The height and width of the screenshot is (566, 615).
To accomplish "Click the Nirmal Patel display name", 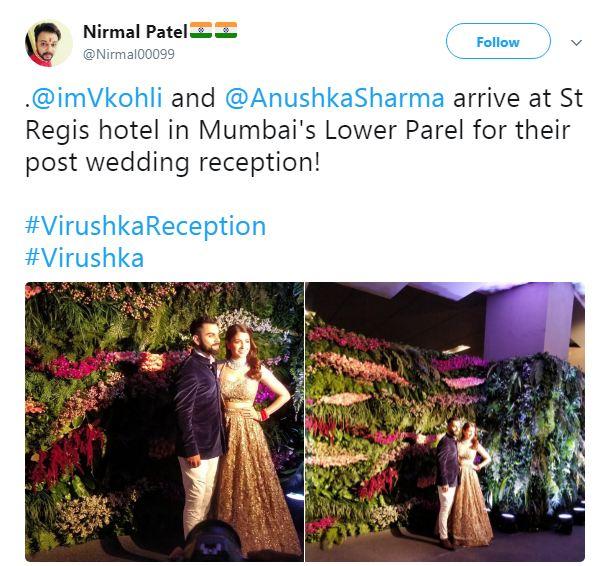I will point(135,31).
